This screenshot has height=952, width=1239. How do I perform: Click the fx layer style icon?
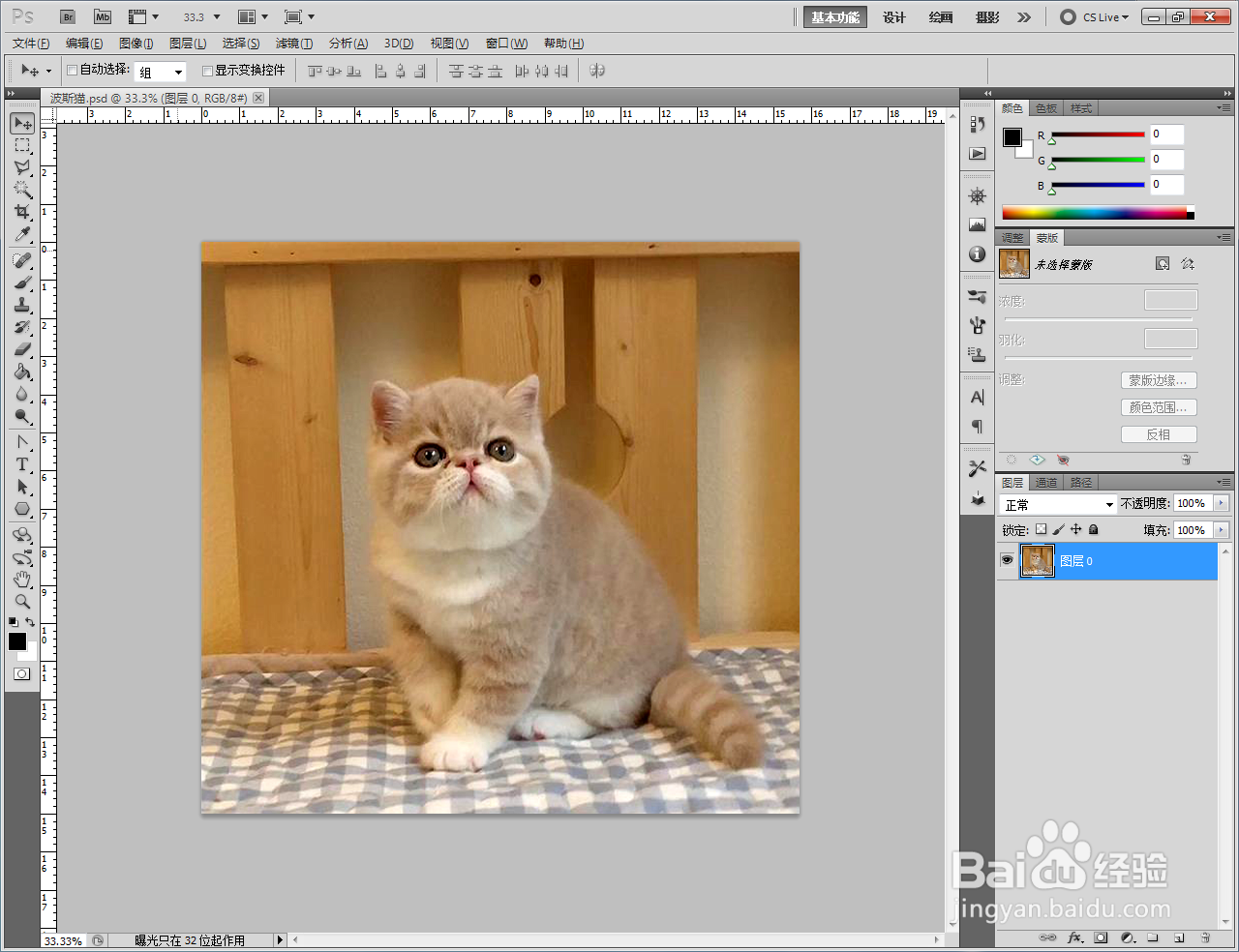coord(1074,937)
